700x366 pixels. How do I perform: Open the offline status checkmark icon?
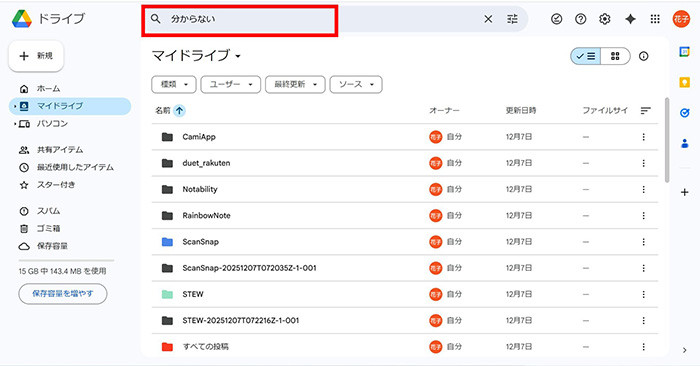(556, 19)
